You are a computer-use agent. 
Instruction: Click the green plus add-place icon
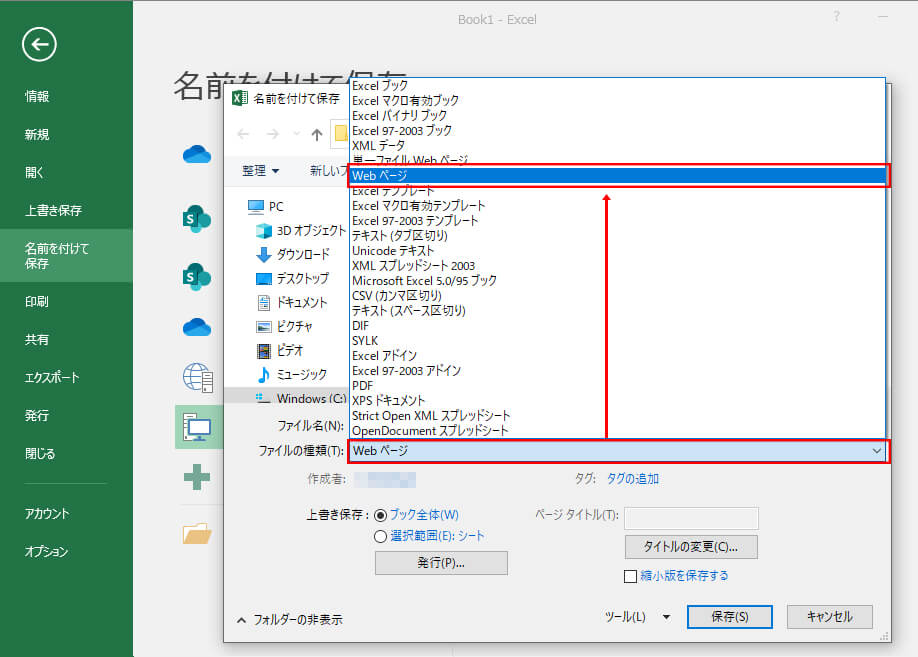tap(197, 477)
